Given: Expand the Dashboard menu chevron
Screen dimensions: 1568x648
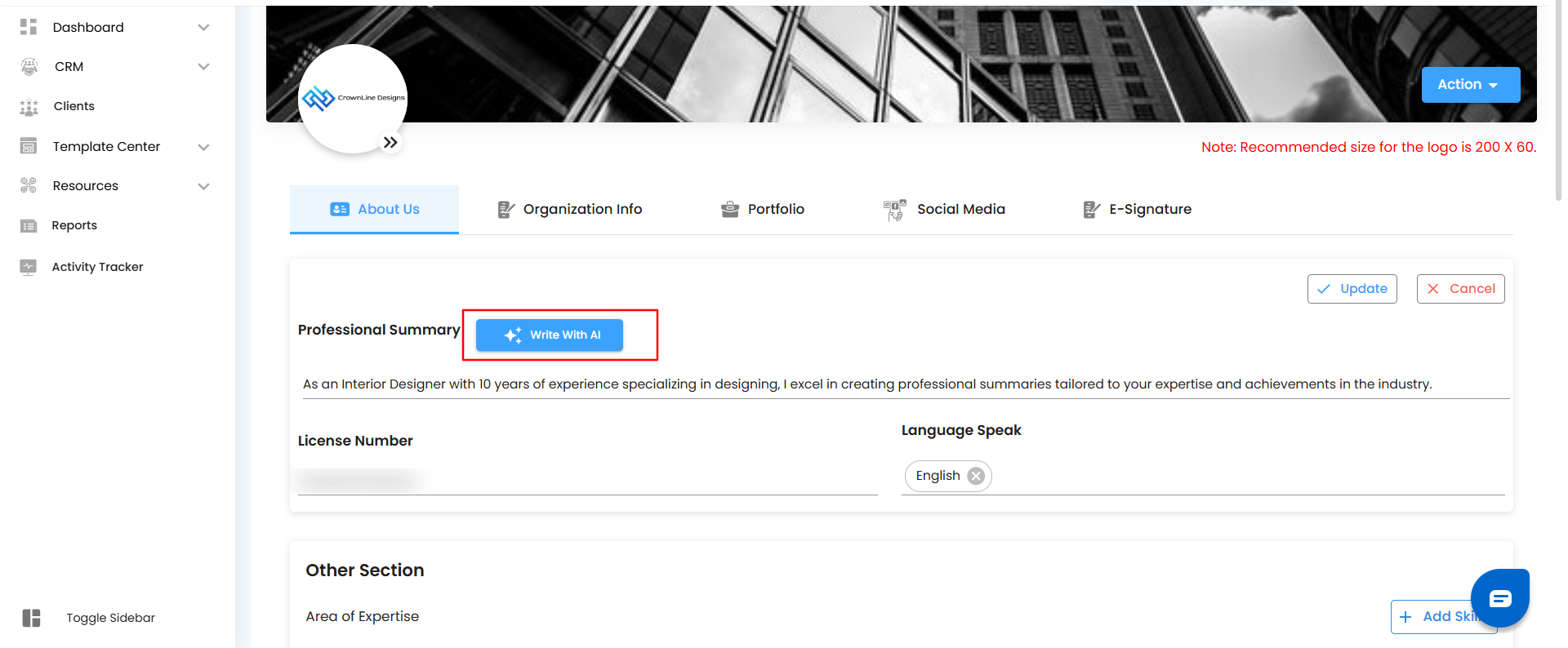Looking at the screenshot, I should click(204, 27).
